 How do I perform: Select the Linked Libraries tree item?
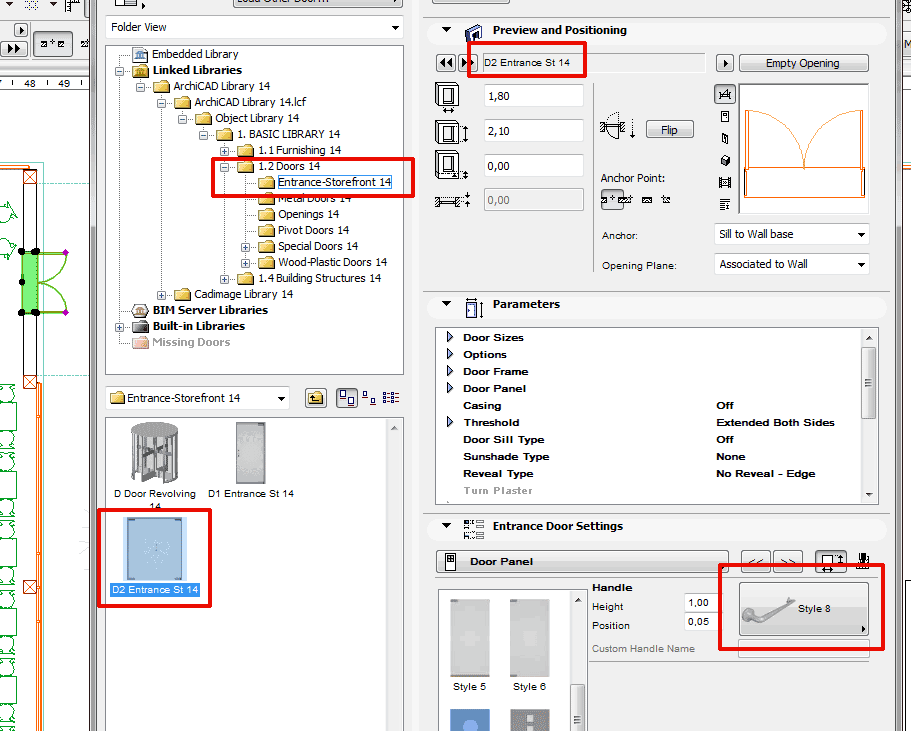[x=197, y=70]
